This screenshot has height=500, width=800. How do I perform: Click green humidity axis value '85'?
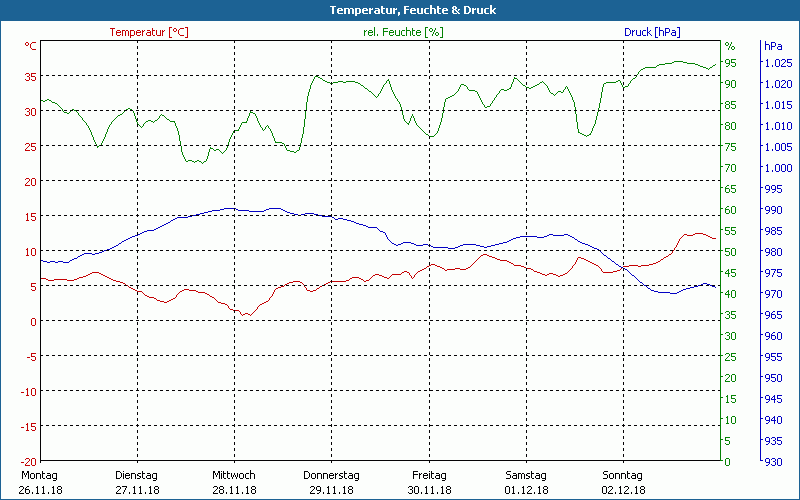click(x=731, y=105)
